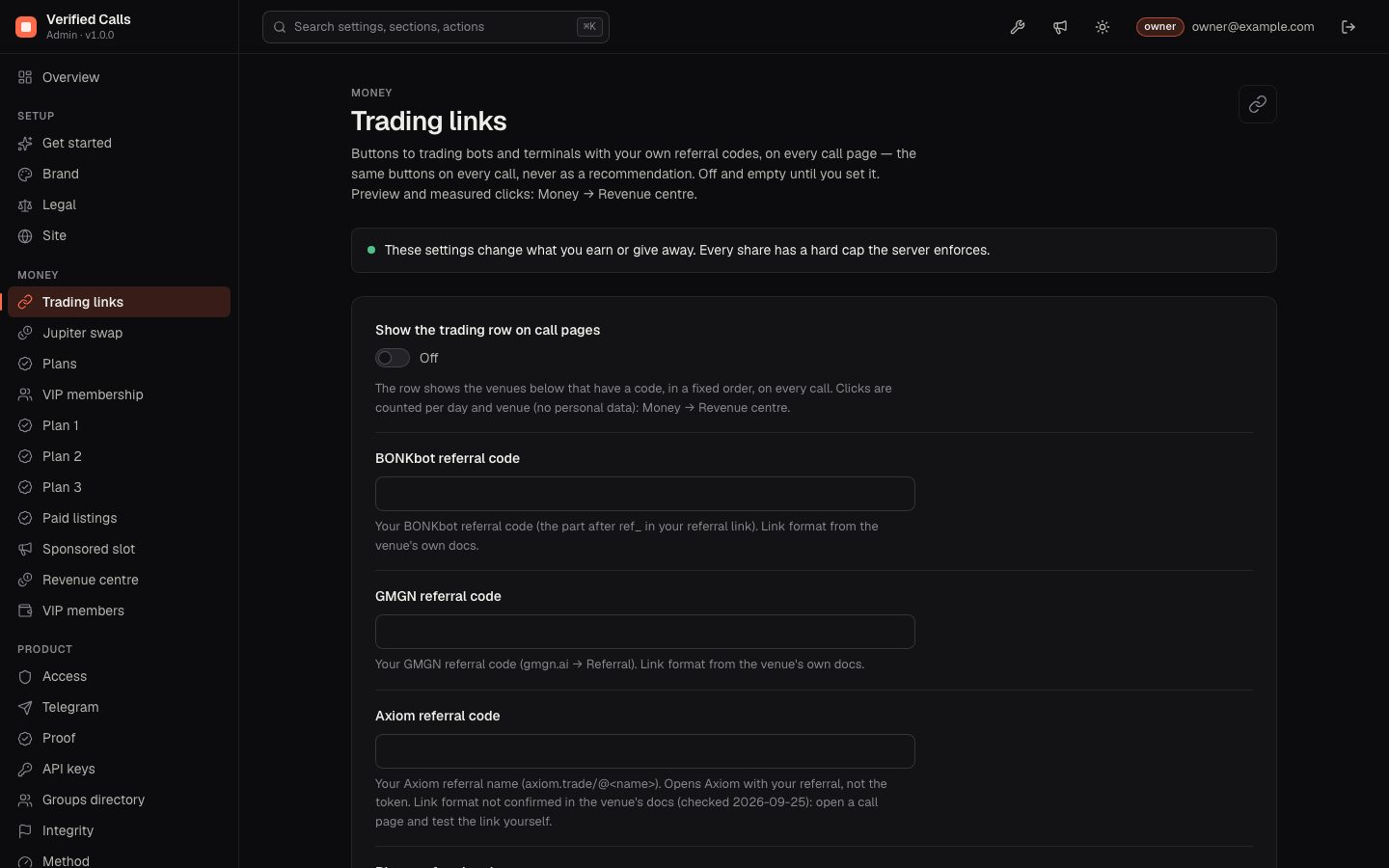Click the VIP members wallet icon
The height and width of the screenshot is (868, 1389).
tap(25, 610)
